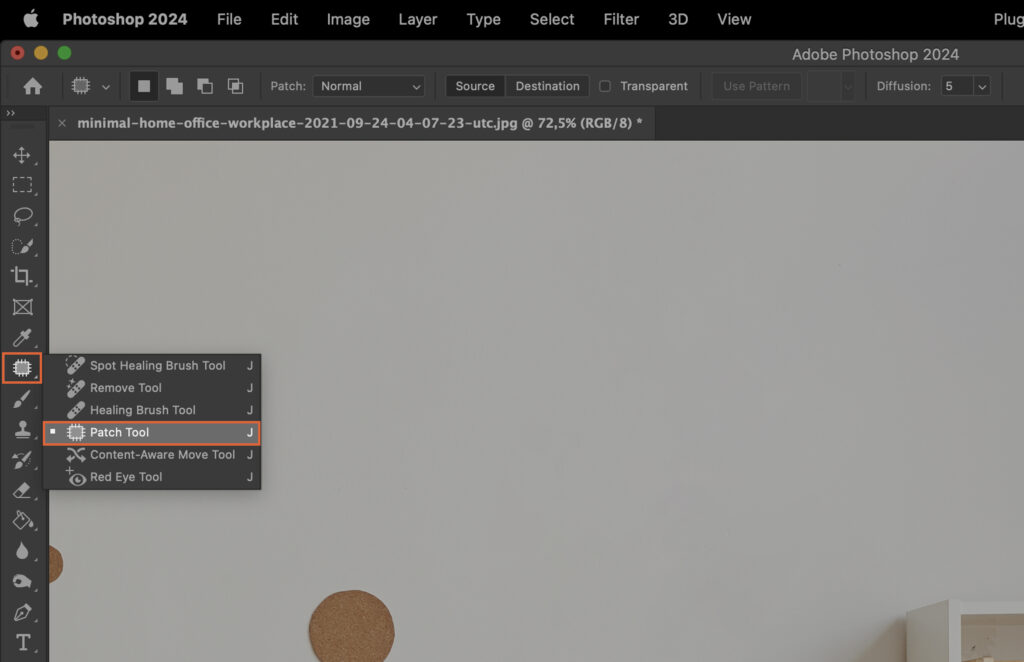Select the Eyedropper tool
This screenshot has height=662, width=1024.
pyautogui.click(x=23, y=337)
